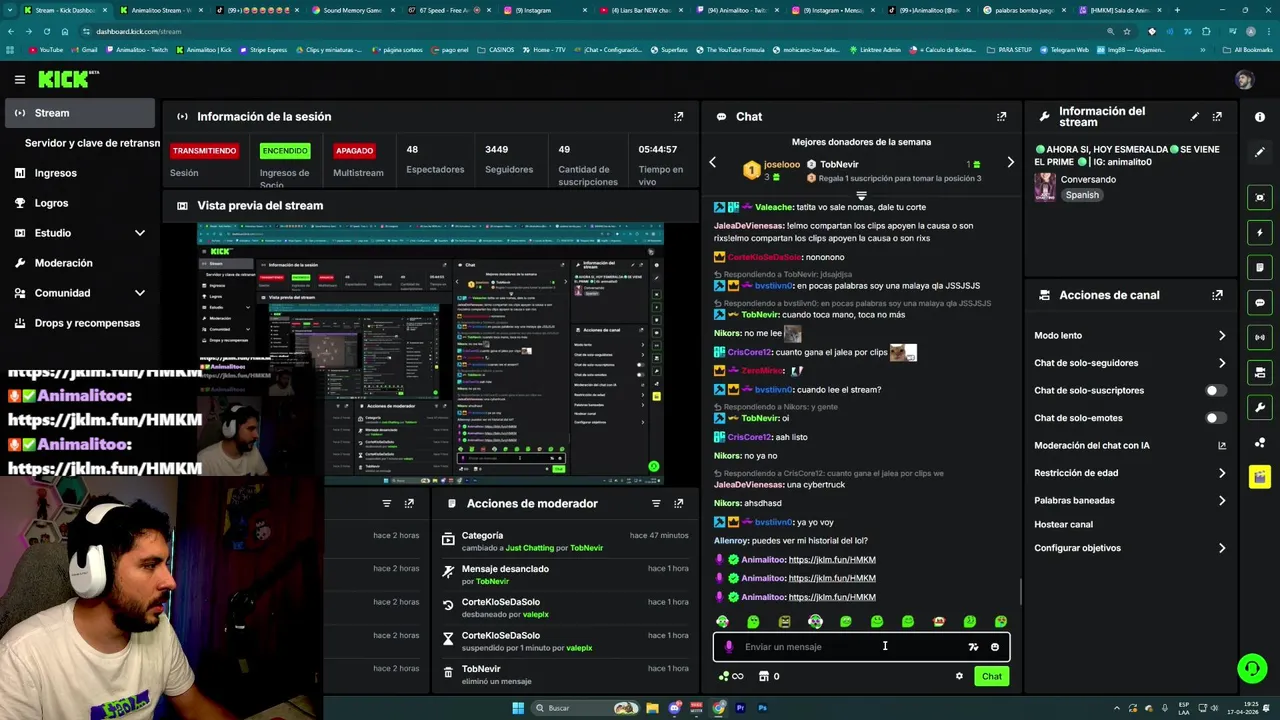Open the Windows Start button on taskbar

(x=518, y=708)
